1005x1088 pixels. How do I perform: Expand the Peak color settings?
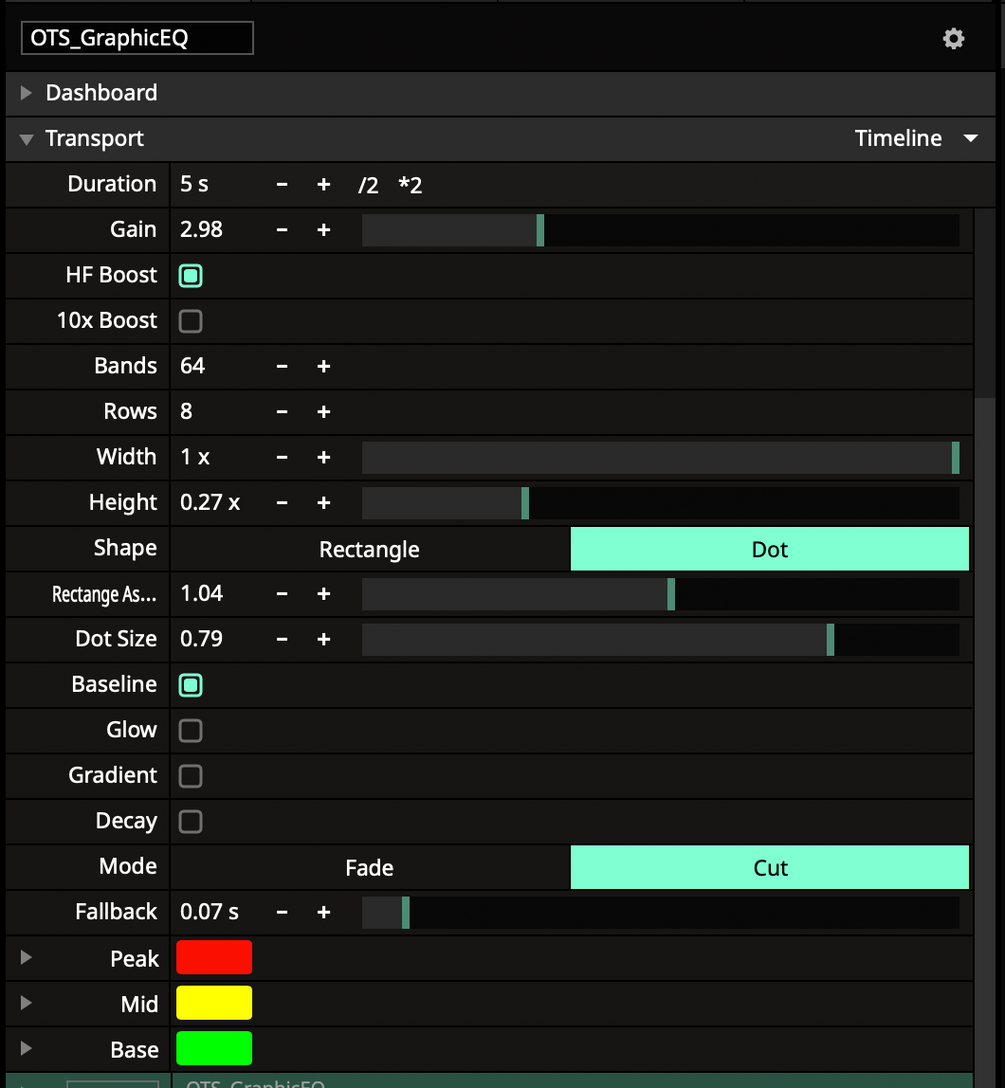pyautogui.click(x=26, y=958)
